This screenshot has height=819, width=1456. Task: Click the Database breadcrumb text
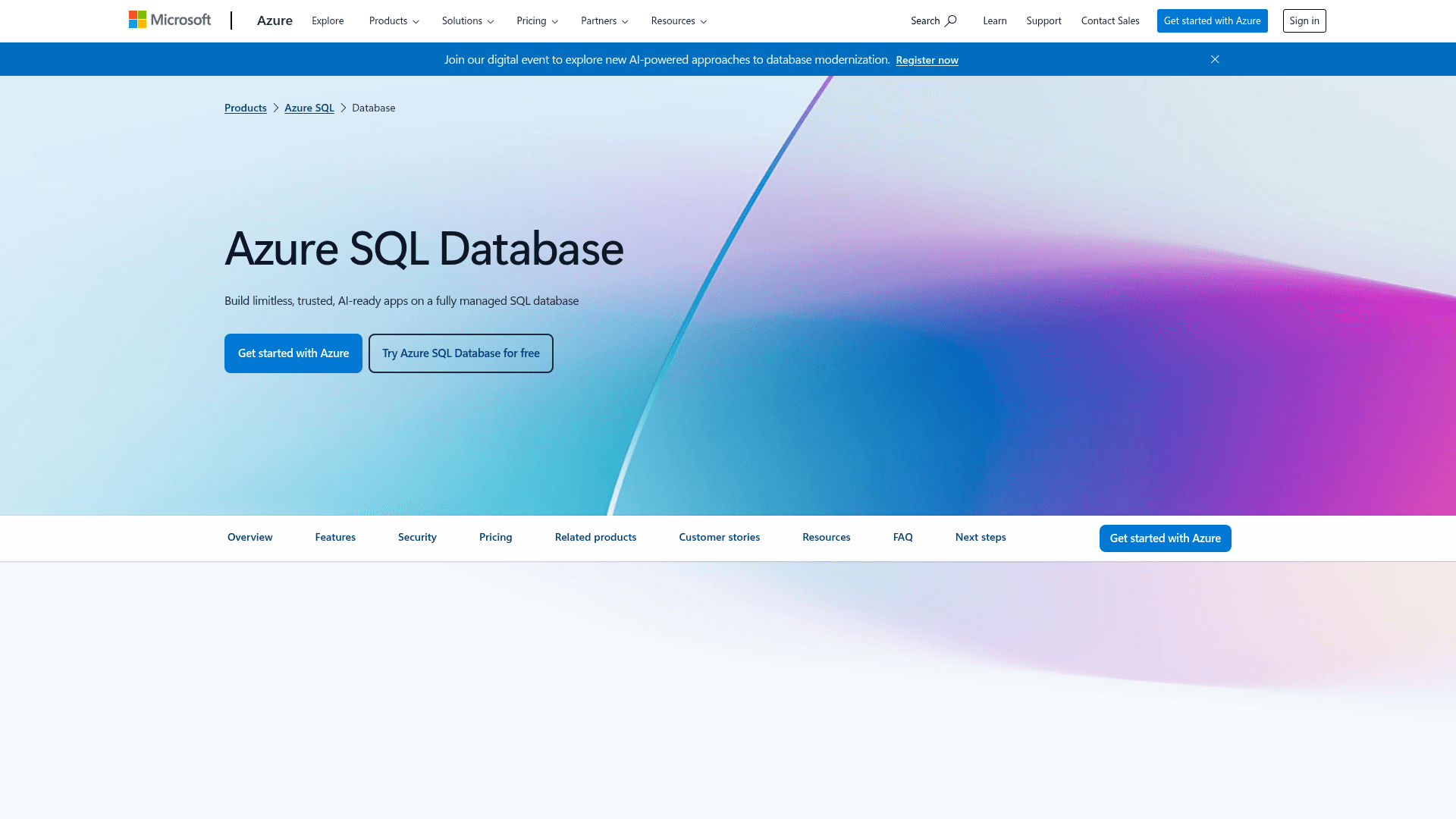click(373, 108)
